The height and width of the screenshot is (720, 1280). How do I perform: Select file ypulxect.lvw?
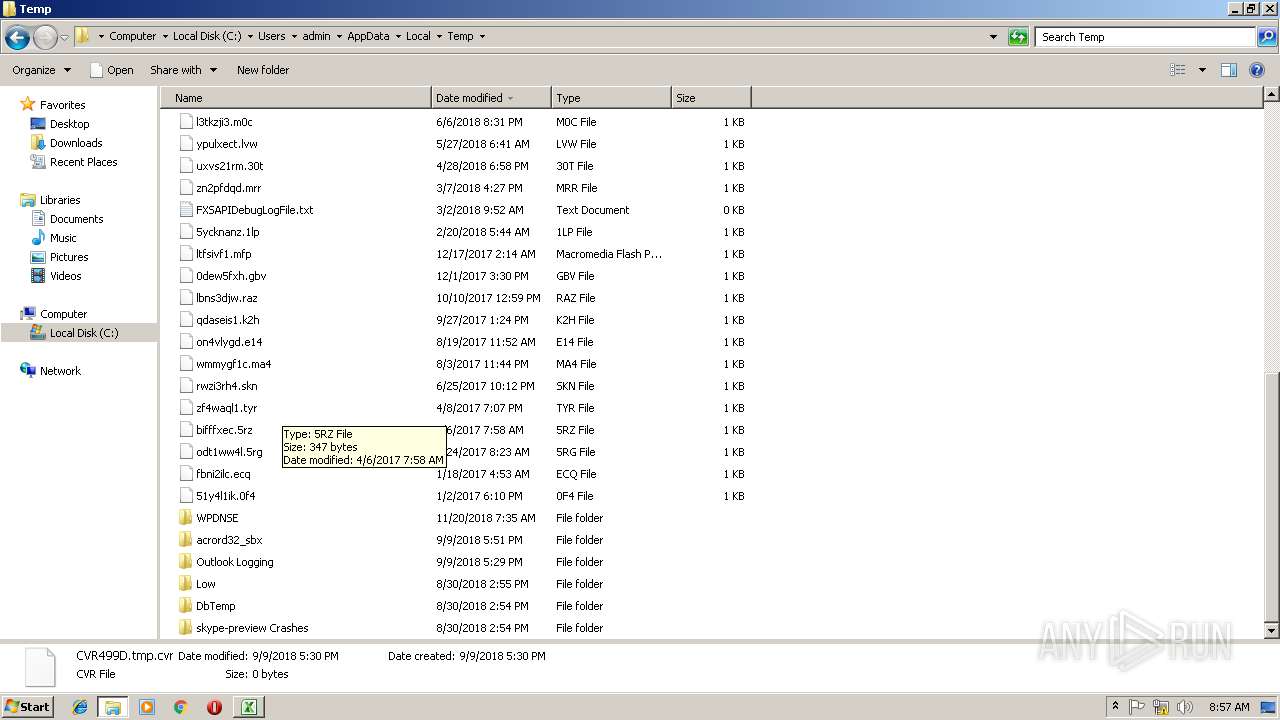(227, 144)
